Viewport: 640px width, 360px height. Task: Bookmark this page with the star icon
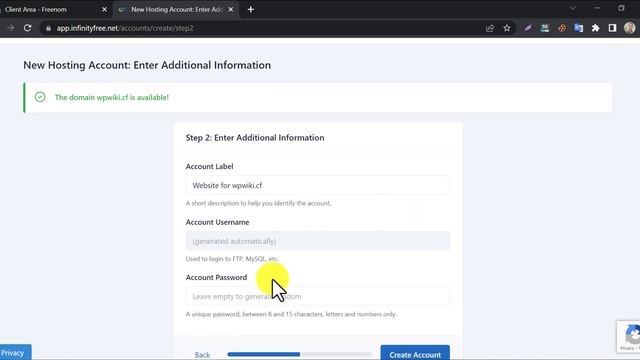507,28
